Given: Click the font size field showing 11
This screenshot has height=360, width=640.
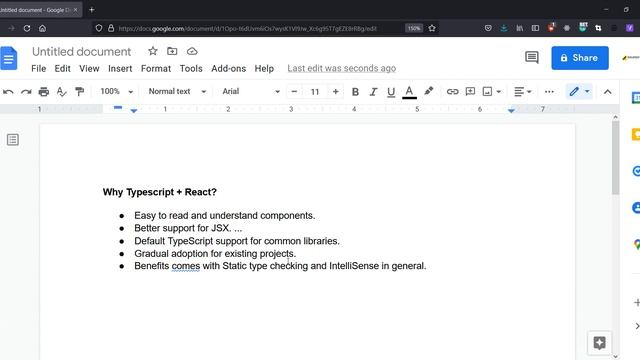Looking at the screenshot, I should coord(315,92).
